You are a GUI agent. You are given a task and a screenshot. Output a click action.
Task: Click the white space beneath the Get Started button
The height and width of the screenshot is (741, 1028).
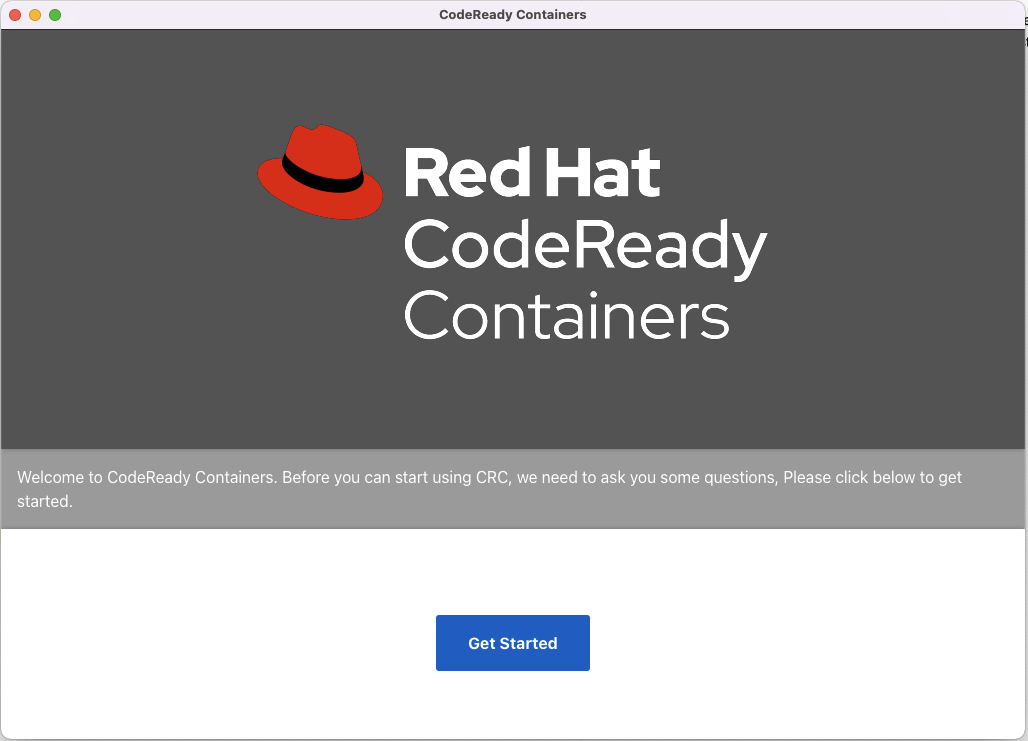point(513,705)
